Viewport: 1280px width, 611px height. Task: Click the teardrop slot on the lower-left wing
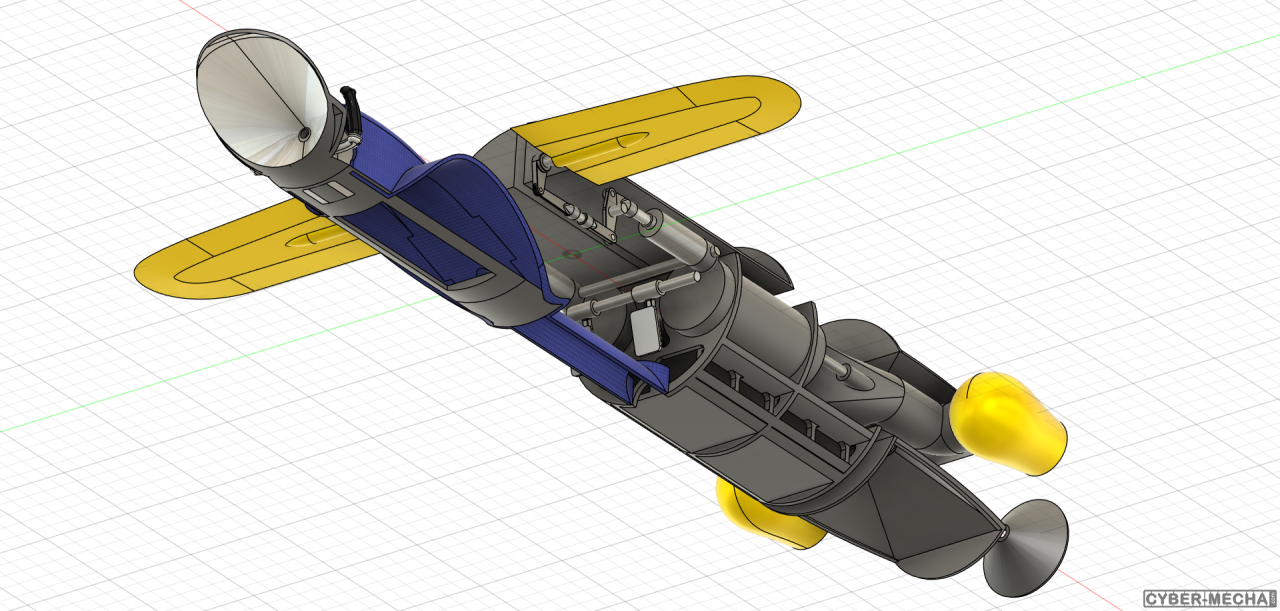click(317, 238)
